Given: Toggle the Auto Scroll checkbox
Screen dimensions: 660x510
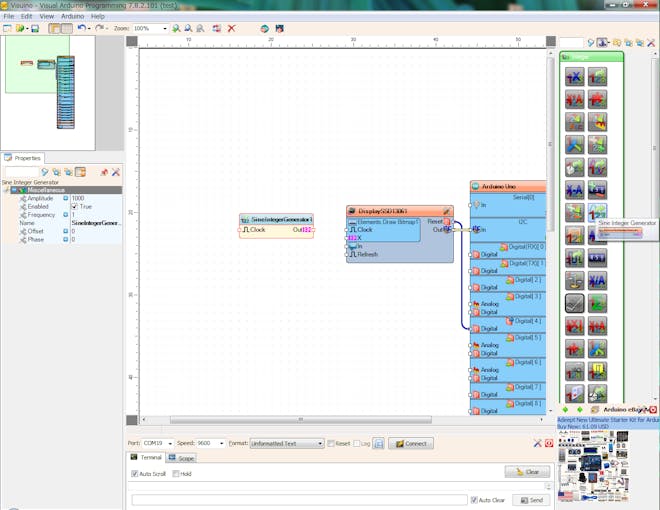Looking at the screenshot, I should click(x=135, y=474).
